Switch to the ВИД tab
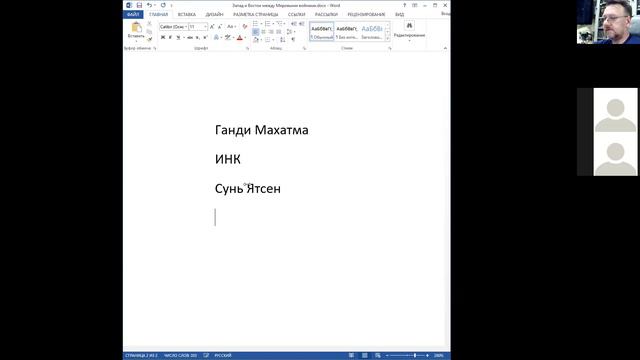This screenshot has width=640, height=360. pos(400,14)
